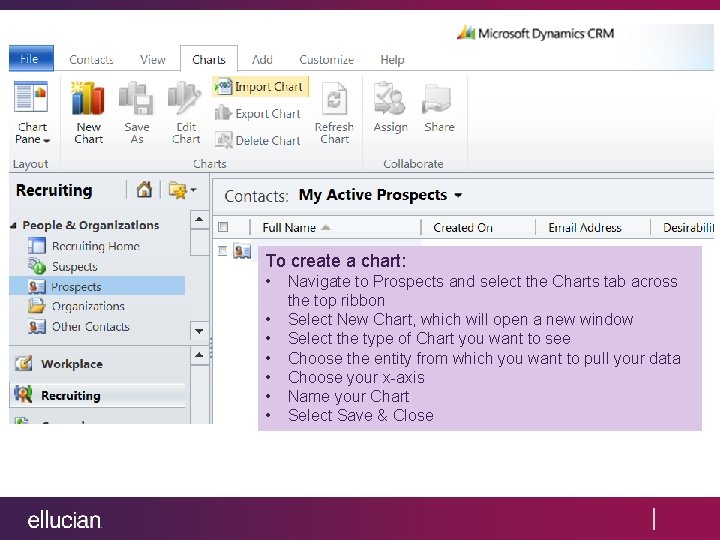720x540 pixels.
Task: Click the up arrow beside the Workplace area
Action: point(199,355)
